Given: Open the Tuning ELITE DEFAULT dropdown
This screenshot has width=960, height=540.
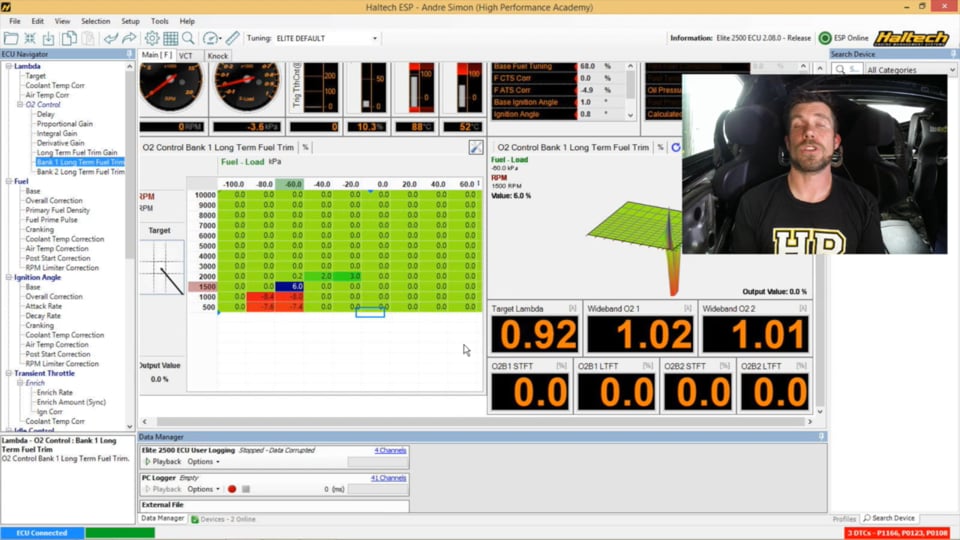Looking at the screenshot, I should click(375, 38).
